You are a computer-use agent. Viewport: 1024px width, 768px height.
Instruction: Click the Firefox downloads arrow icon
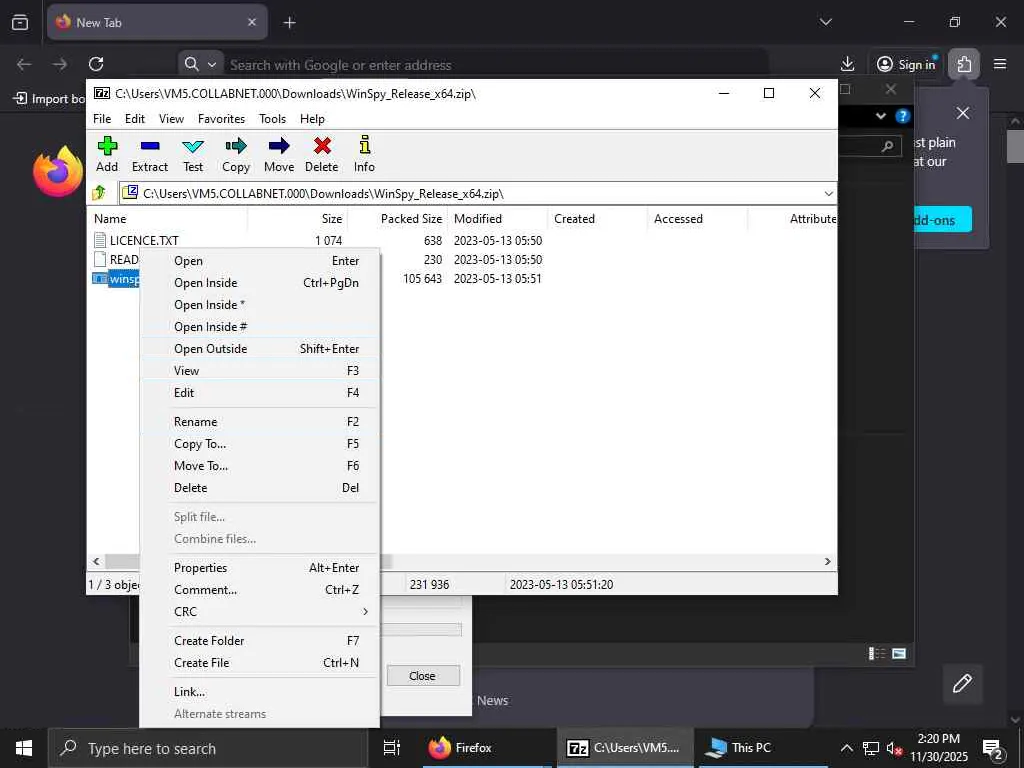click(847, 64)
